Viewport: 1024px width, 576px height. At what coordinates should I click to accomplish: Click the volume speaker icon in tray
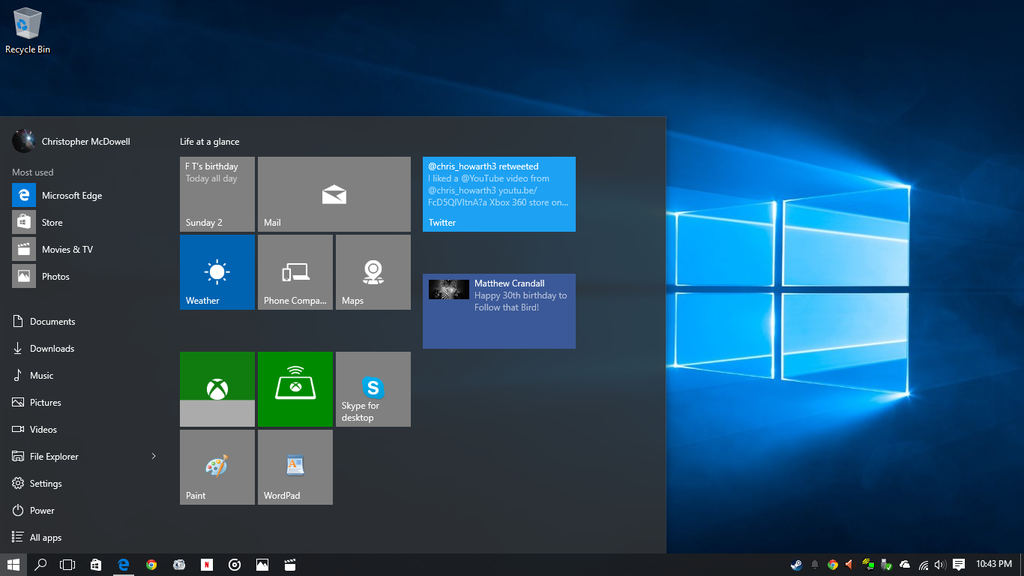click(x=940, y=565)
